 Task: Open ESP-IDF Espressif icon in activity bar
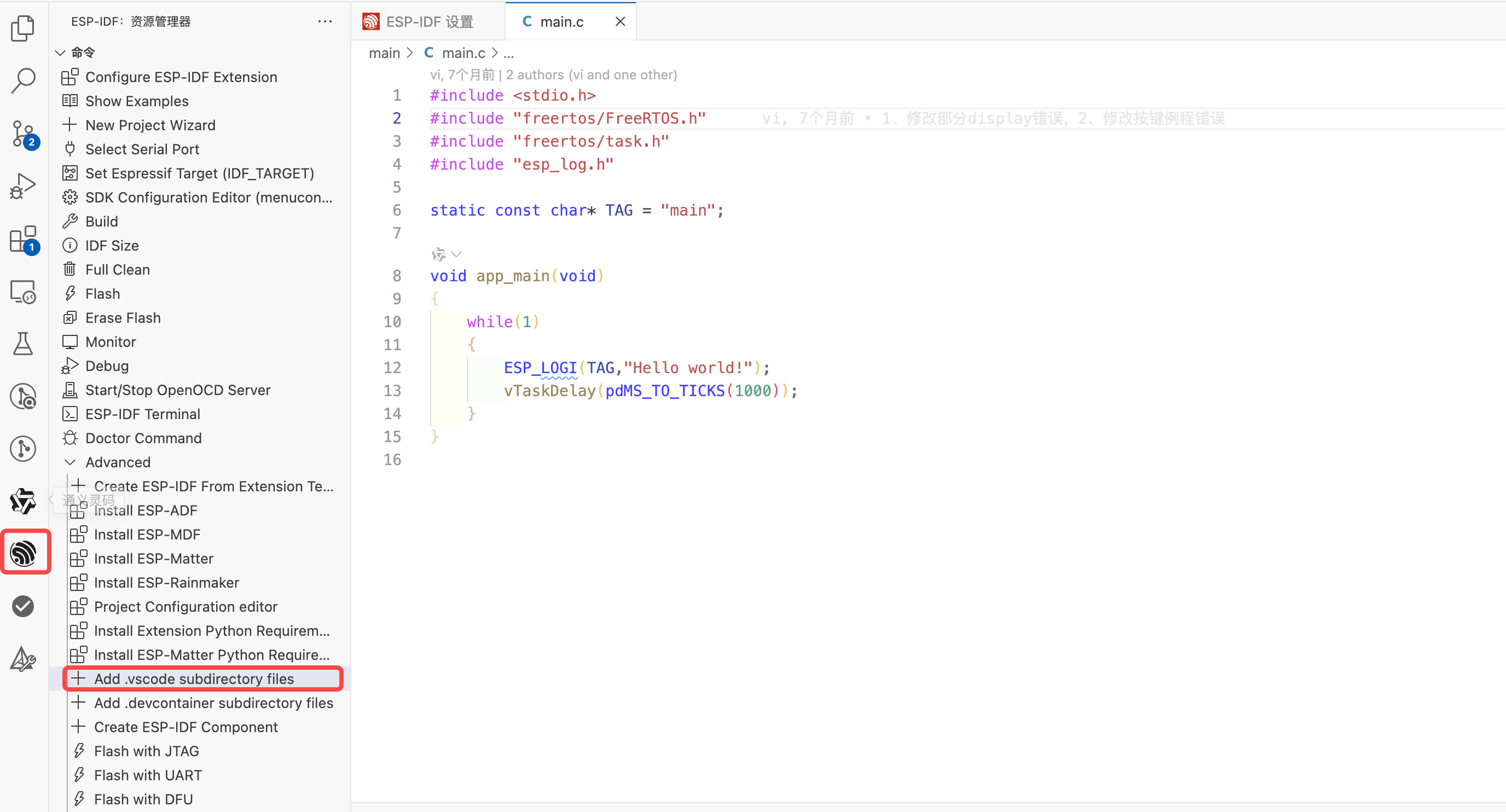click(x=23, y=553)
